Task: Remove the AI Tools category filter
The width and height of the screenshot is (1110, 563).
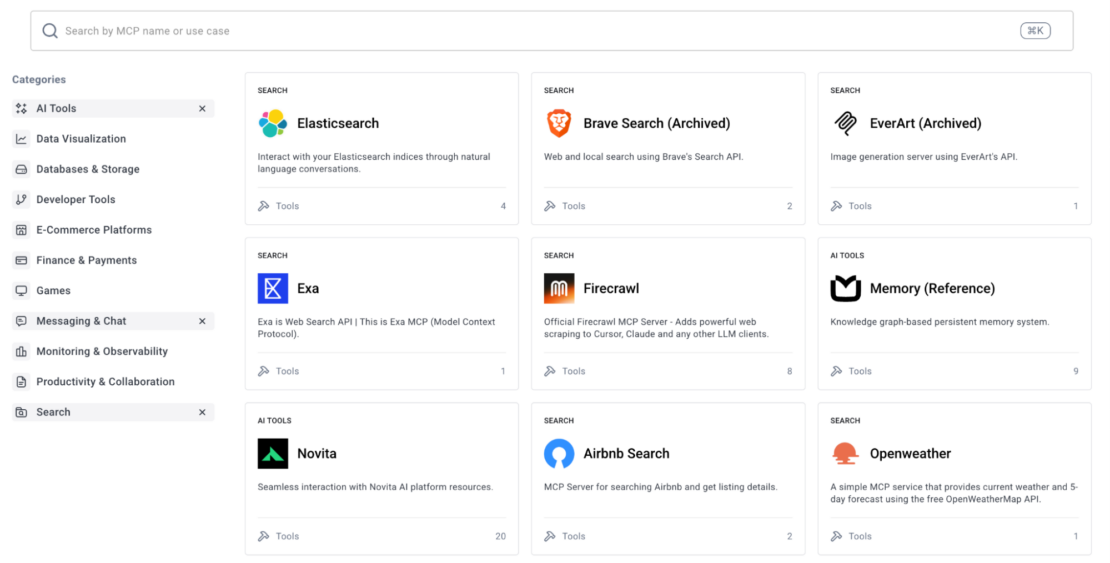Action: click(202, 108)
